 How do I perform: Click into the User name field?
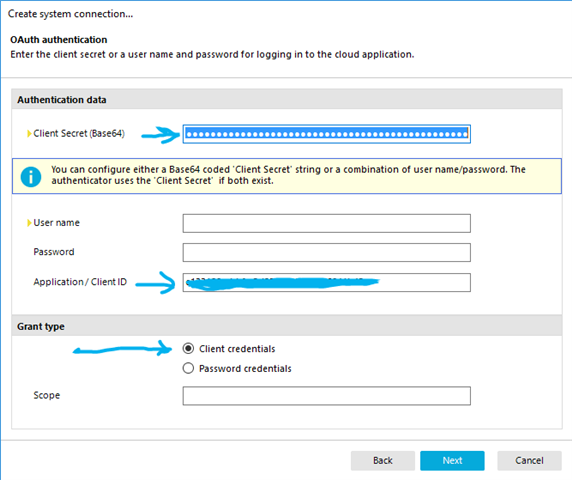(x=326, y=223)
